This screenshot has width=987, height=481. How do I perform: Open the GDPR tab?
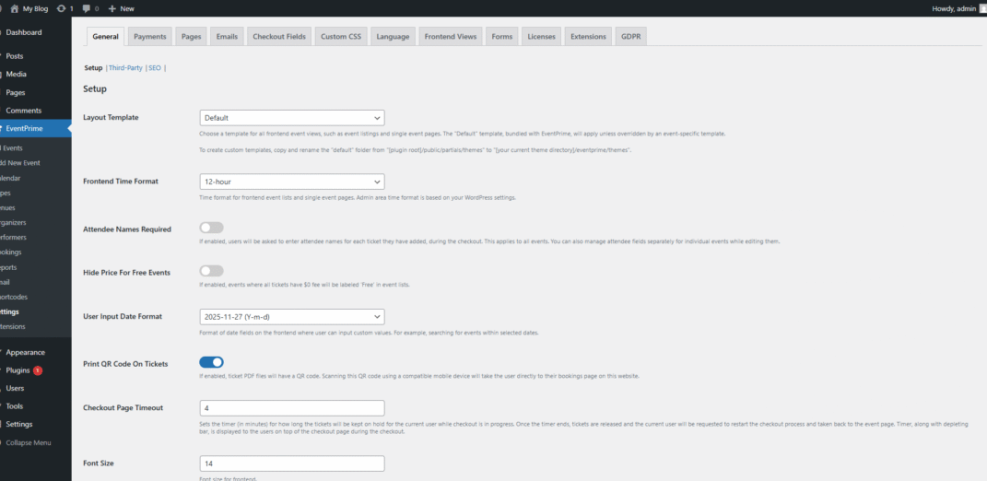tap(631, 37)
